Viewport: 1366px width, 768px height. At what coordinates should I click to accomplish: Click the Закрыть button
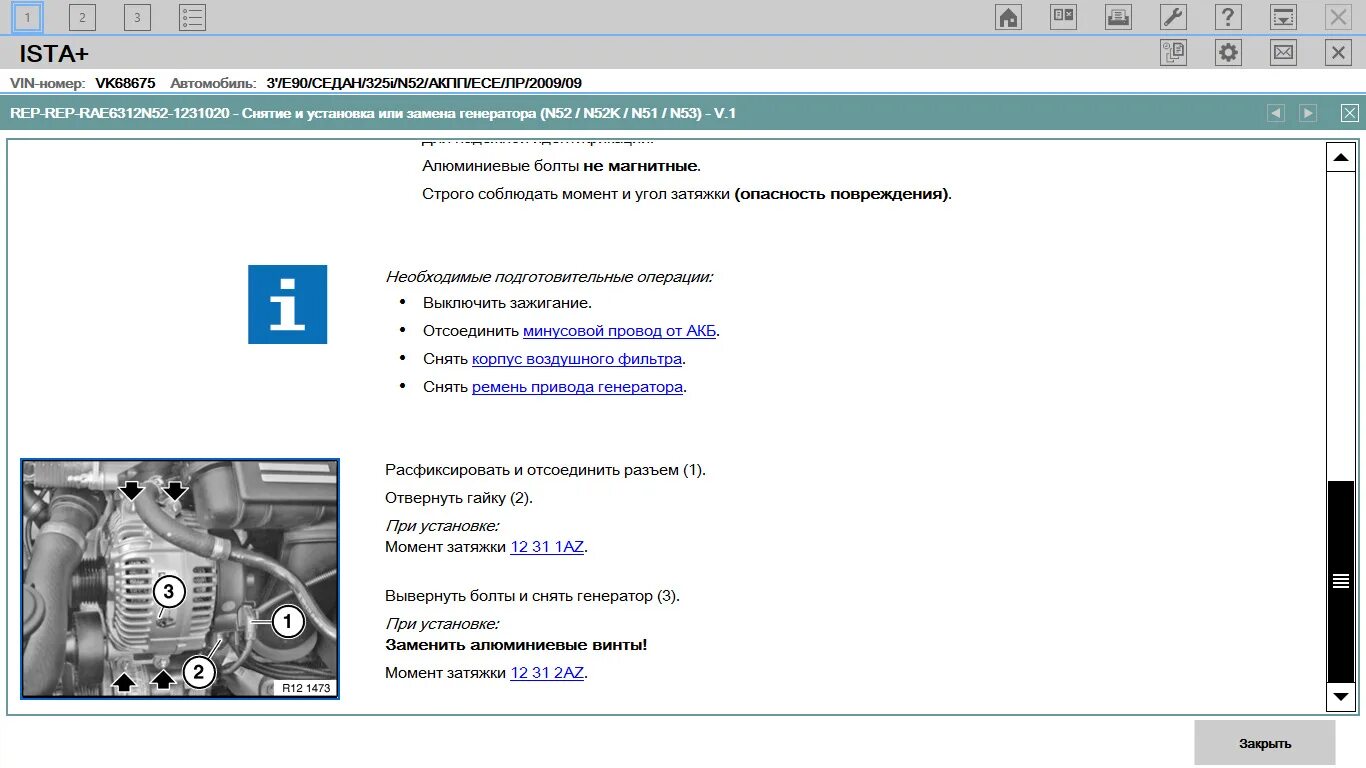pos(1265,743)
